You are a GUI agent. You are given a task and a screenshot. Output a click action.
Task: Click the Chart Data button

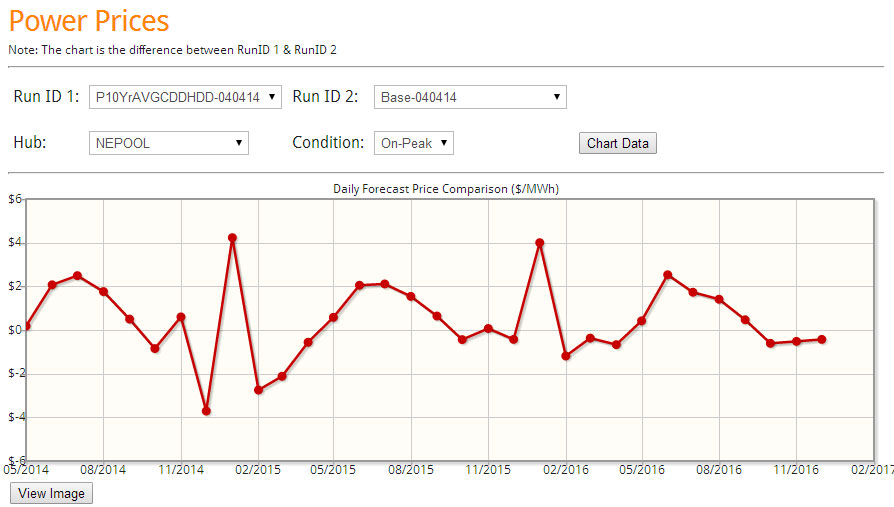(x=617, y=143)
